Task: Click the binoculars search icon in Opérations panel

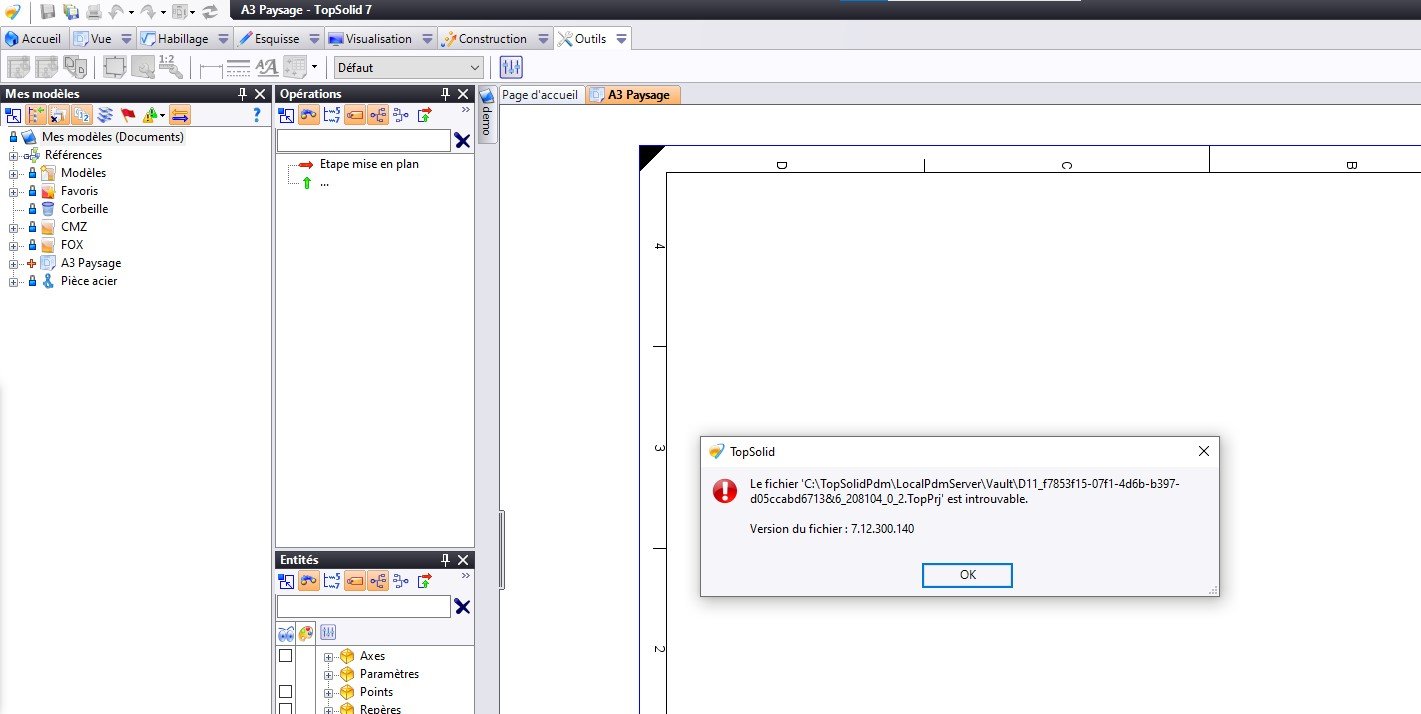Action: (x=309, y=115)
